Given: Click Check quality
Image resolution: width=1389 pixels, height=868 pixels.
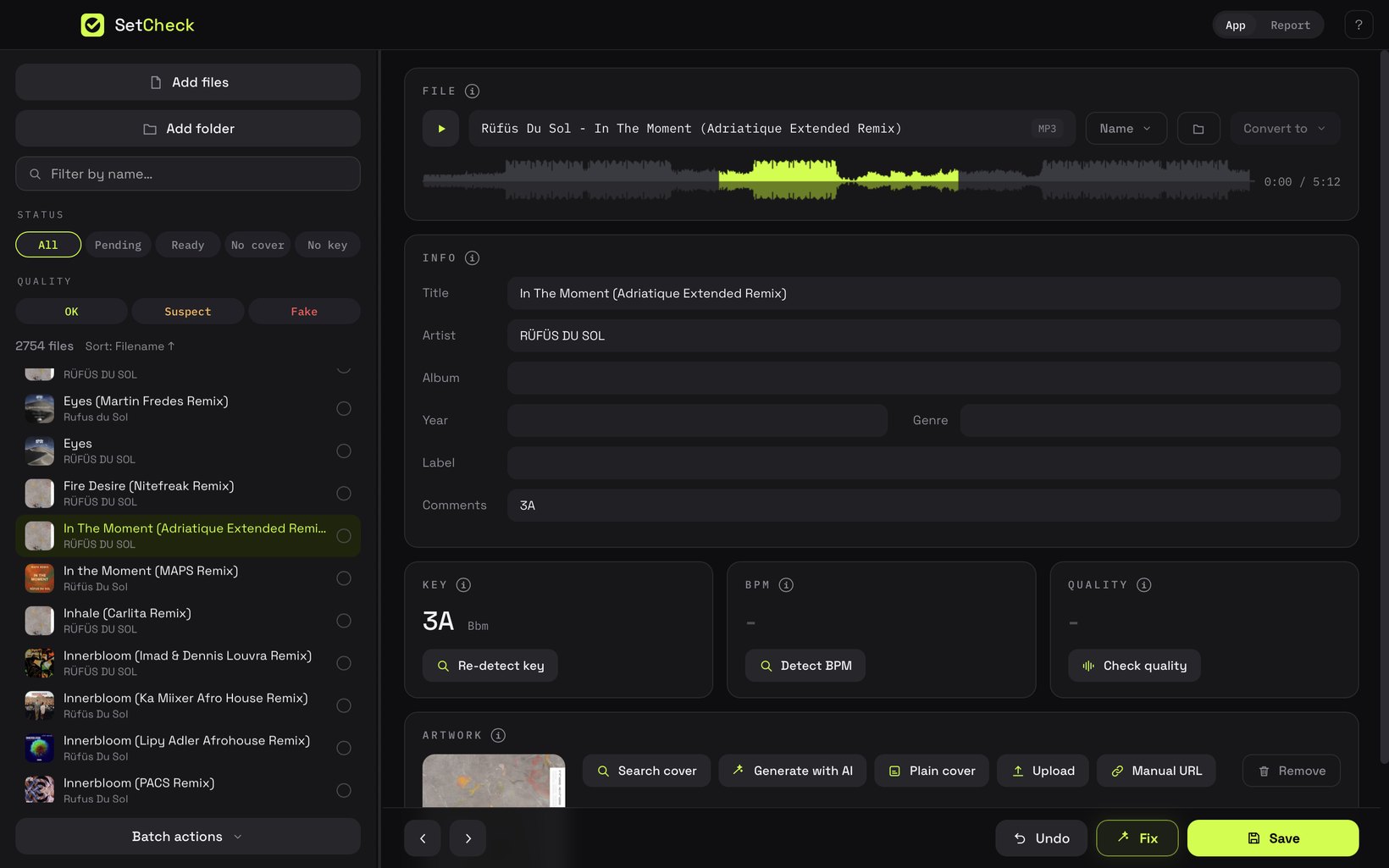Looking at the screenshot, I should 1134,666.
